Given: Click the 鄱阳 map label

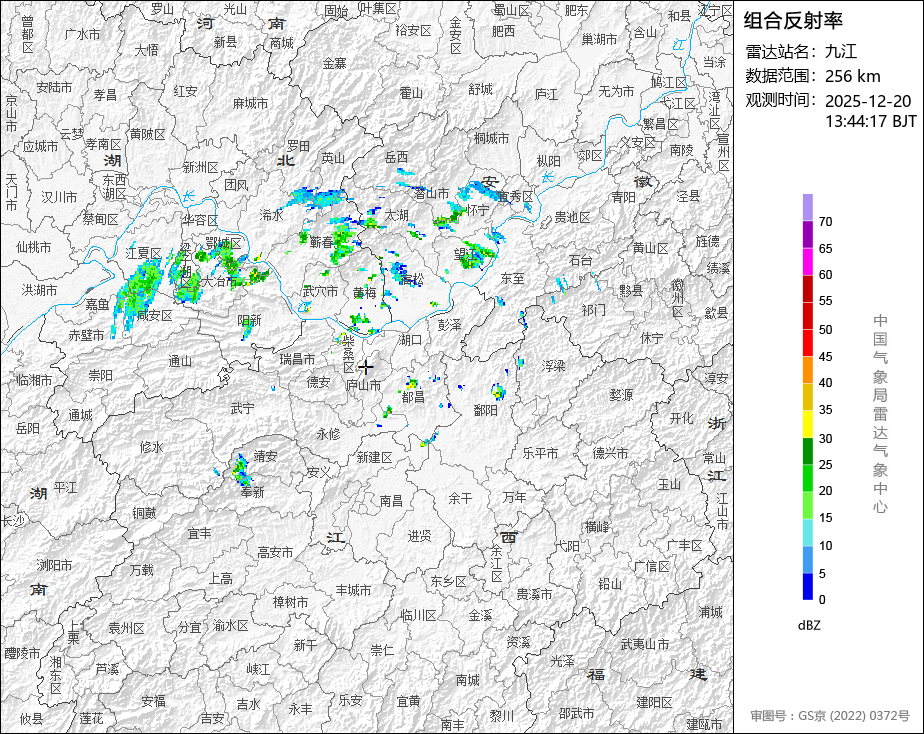Looking at the screenshot, I should 486,410.
